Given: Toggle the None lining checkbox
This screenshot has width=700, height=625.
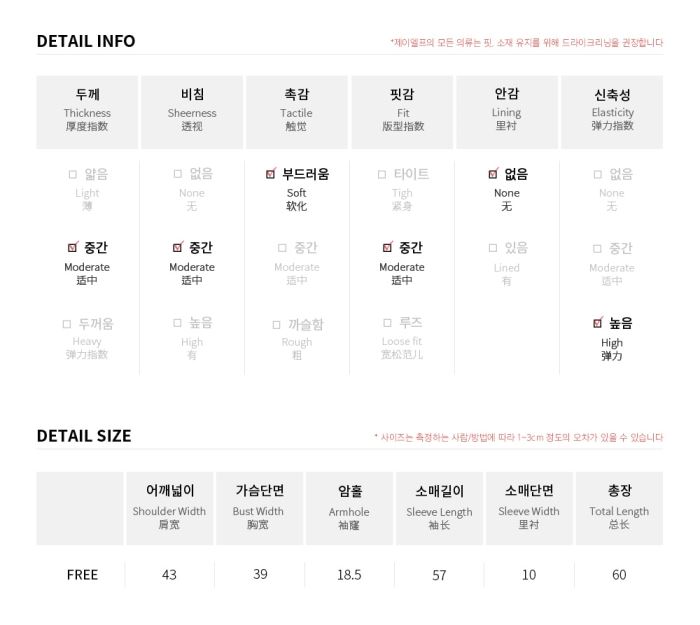Looking at the screenshot, I should (493, 174).
